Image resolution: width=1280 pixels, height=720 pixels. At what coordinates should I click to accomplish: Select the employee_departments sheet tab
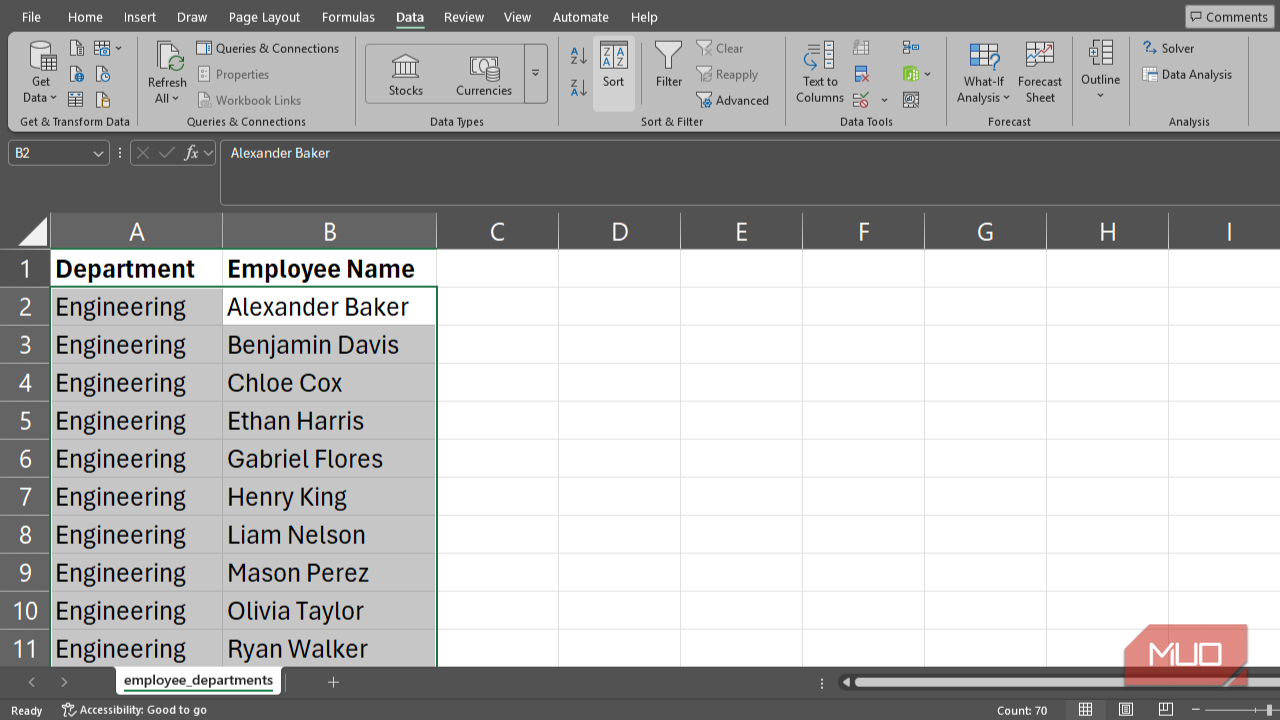(x=198, y=681)
